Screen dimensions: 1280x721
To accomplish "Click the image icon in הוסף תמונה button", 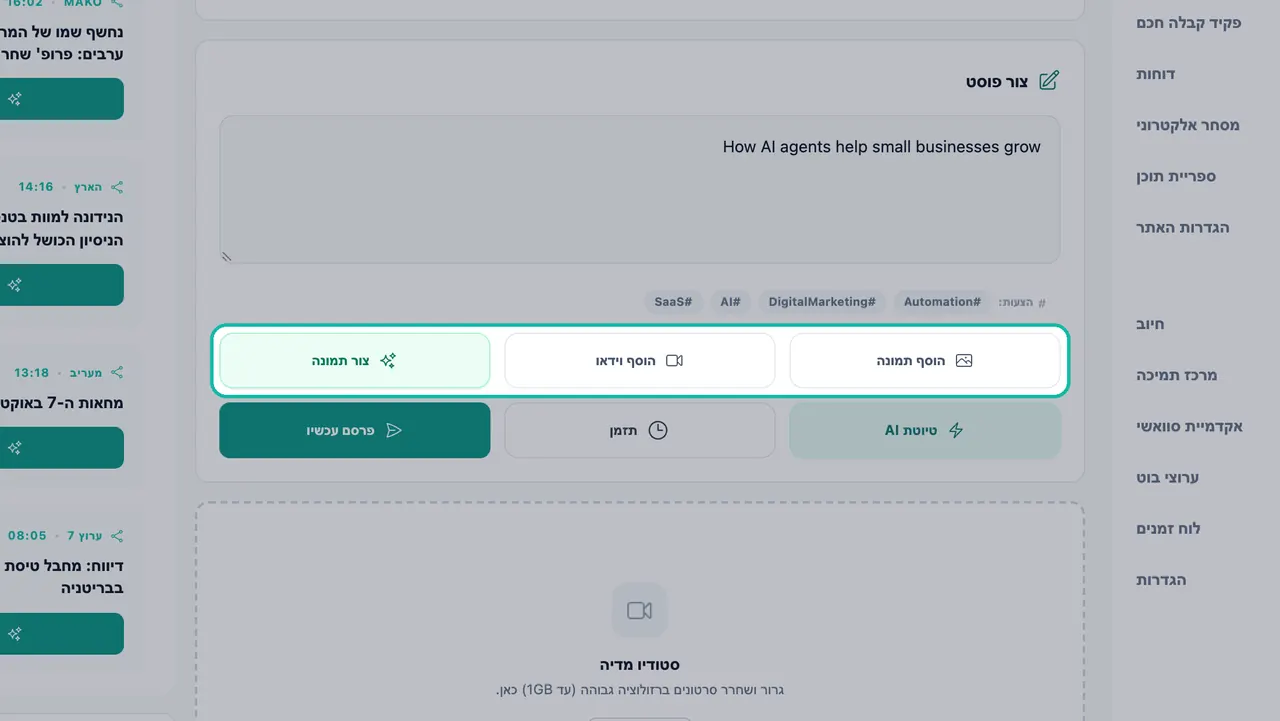I will (964, 361).
